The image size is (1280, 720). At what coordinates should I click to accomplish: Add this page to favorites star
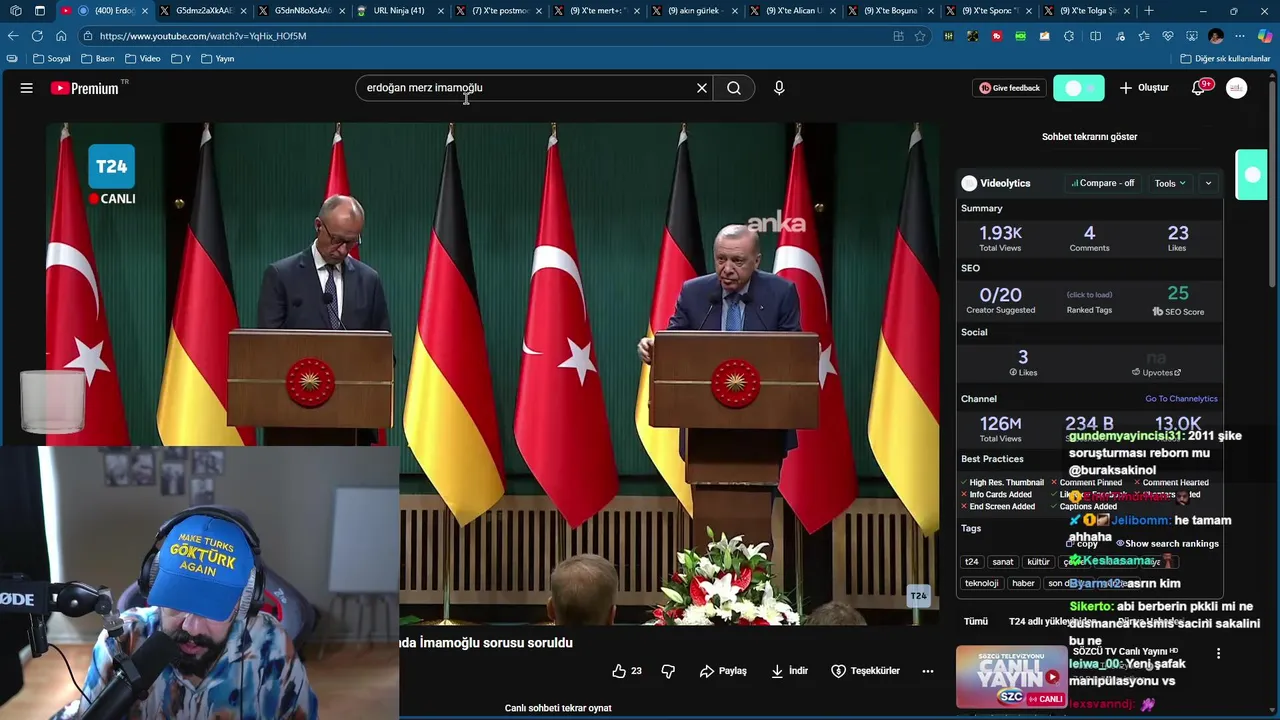click(920, 36)
